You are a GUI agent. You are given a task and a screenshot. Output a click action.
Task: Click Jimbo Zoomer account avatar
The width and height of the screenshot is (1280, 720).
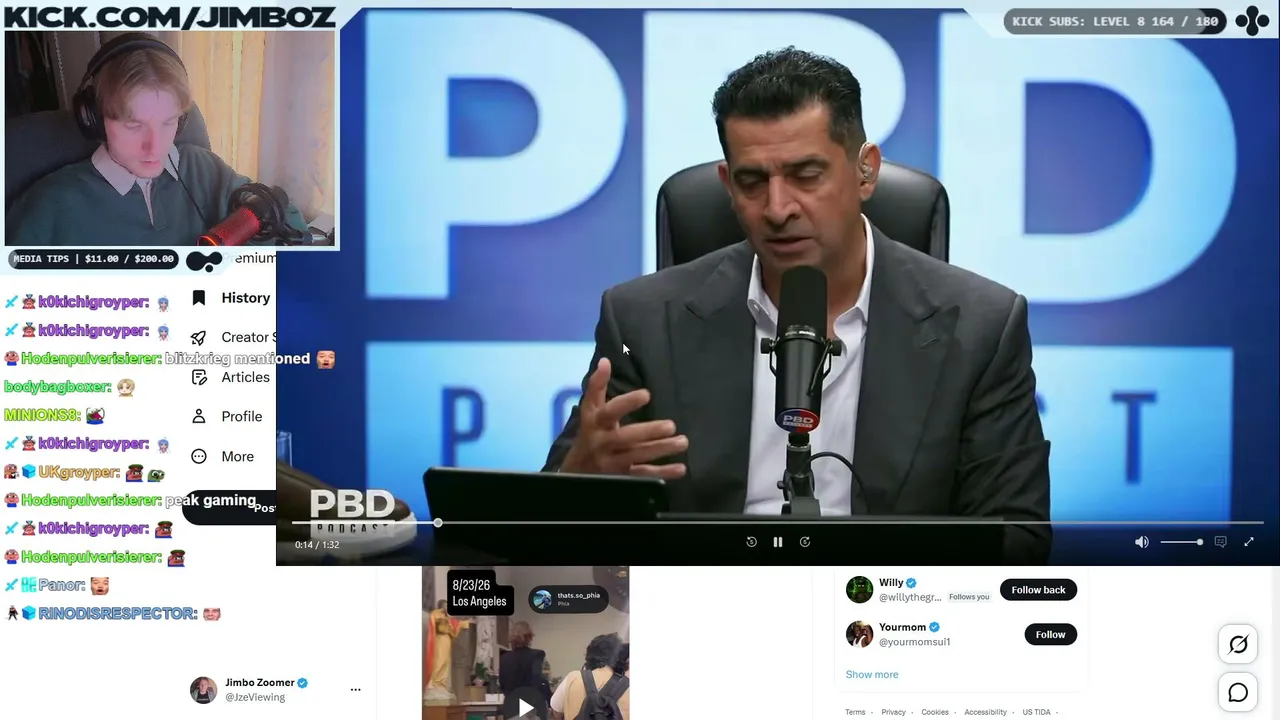coord(203,690)
